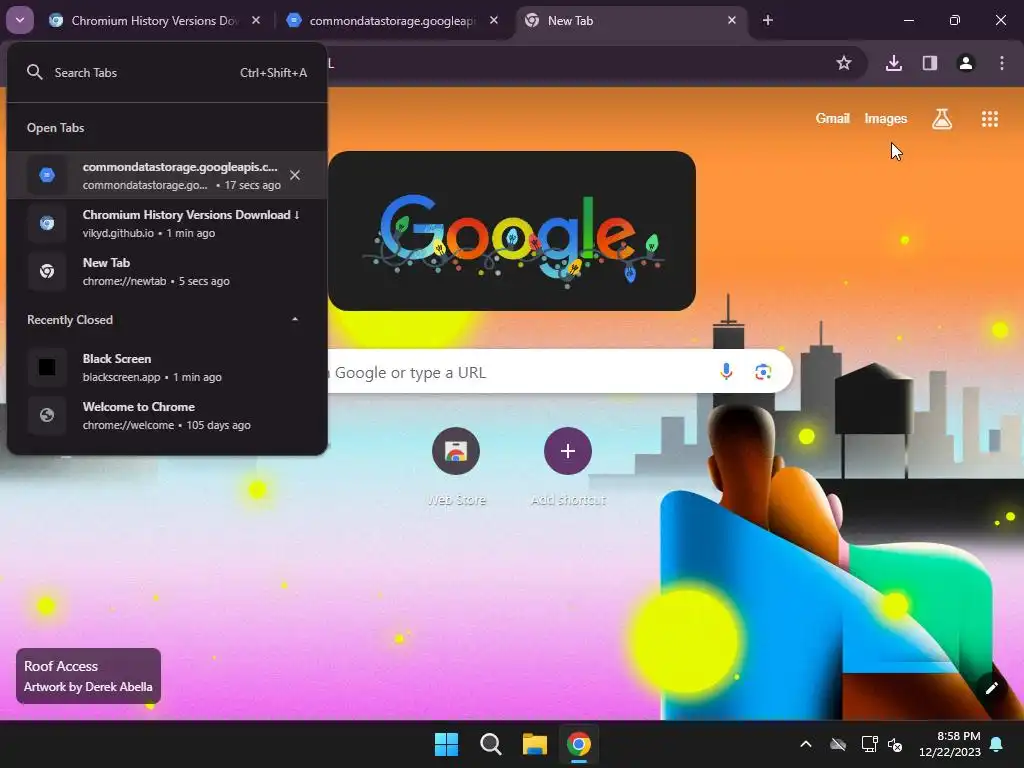Click the Search Tabs input field
The width and height of the screenshot is (1024, 768).
[x=167, y=72]
